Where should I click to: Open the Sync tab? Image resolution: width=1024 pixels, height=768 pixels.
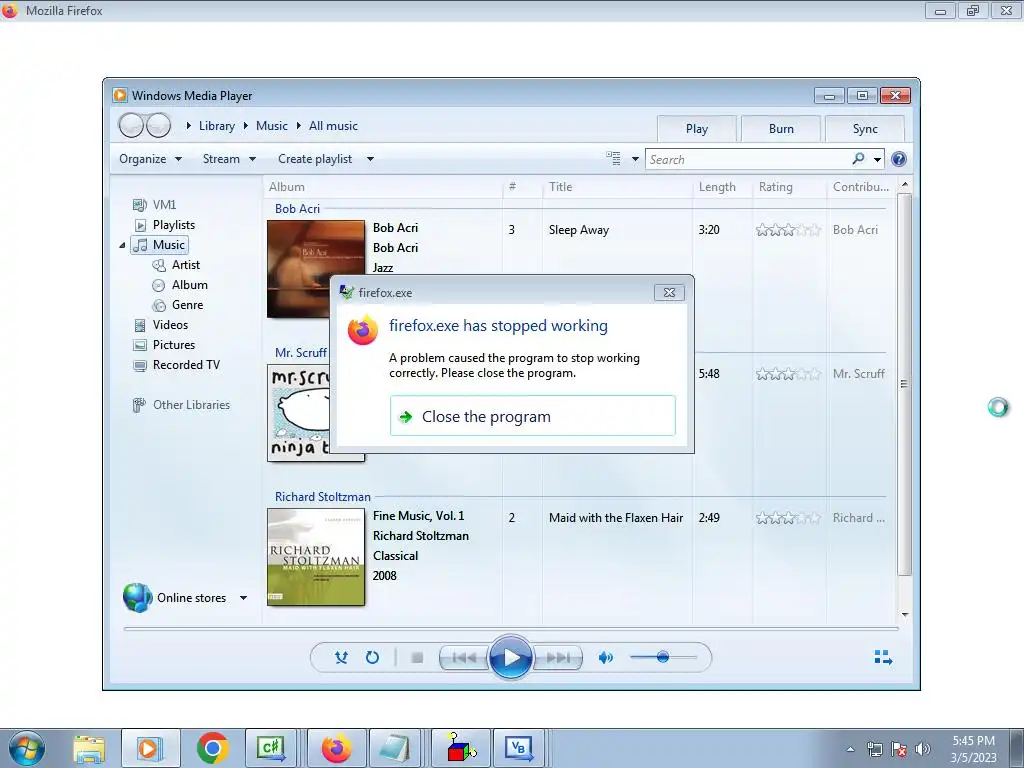[x=865, y=129]
